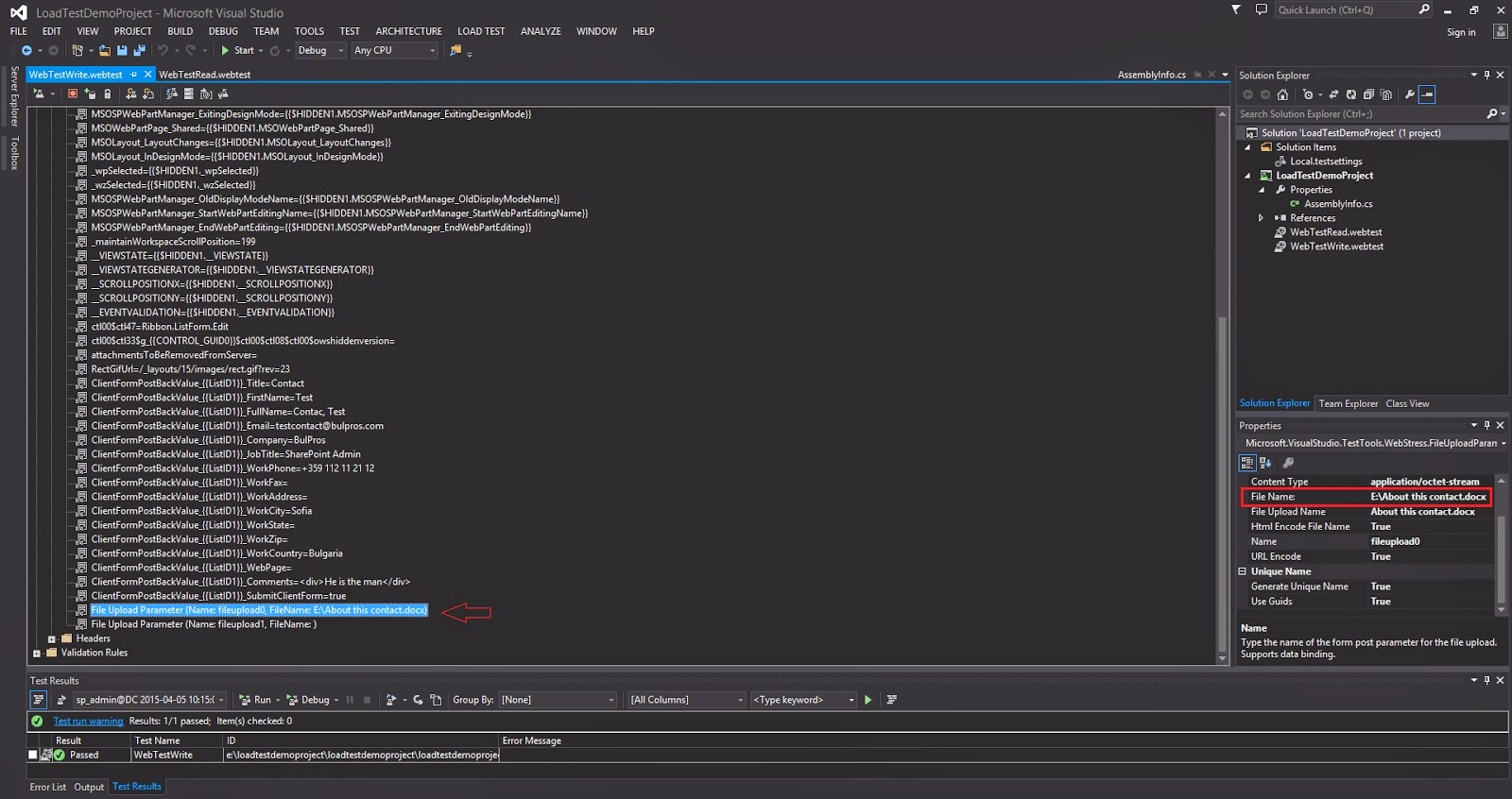Open the test run sp_admin@DC dropdown

(150, 700)
